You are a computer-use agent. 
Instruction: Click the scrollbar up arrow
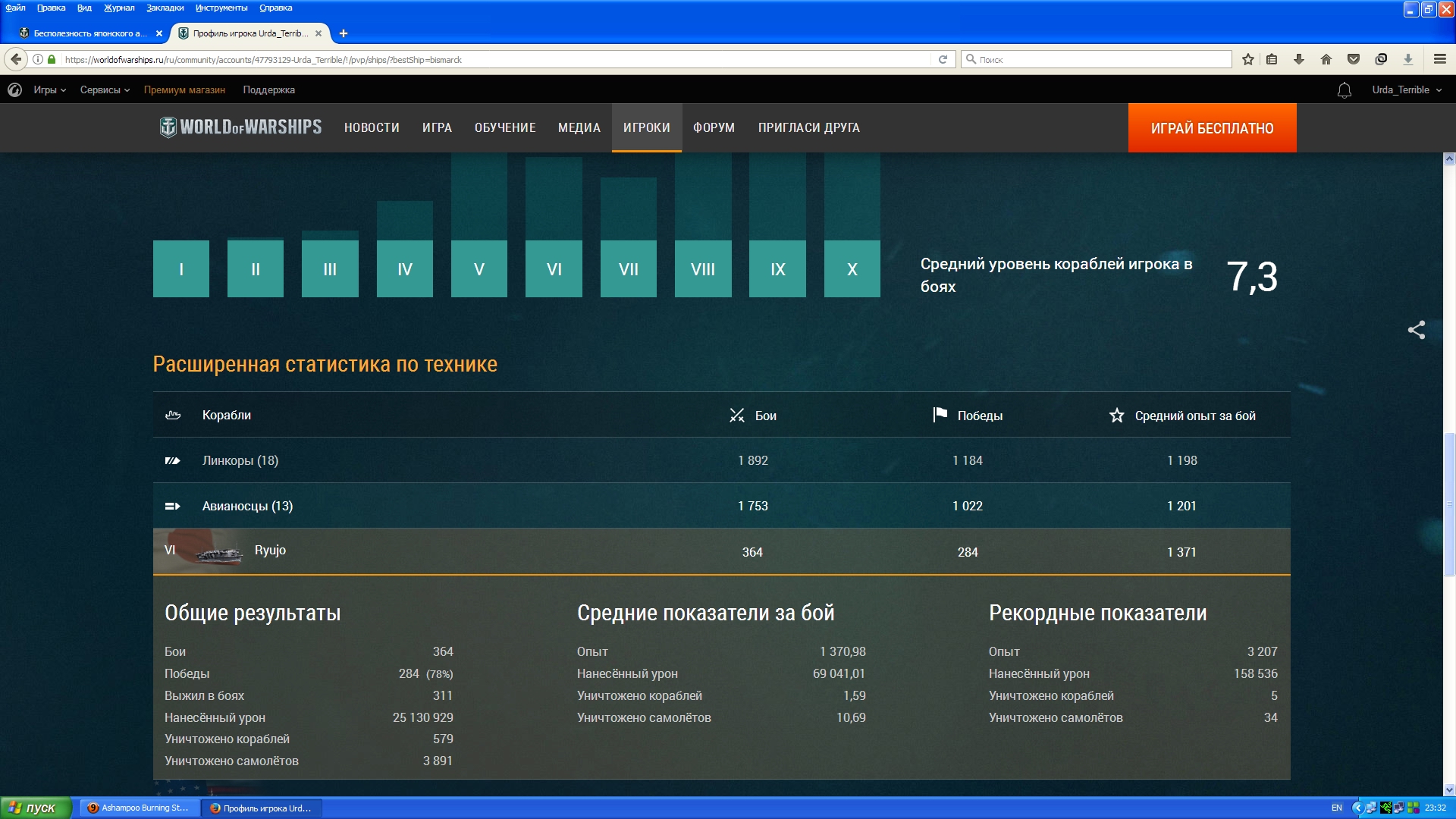(1450, 158)
